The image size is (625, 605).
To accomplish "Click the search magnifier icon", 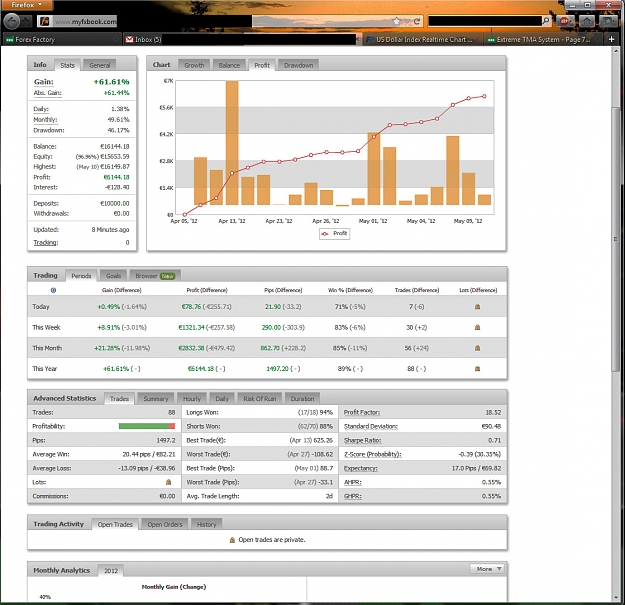I will (x=545, y=20).
